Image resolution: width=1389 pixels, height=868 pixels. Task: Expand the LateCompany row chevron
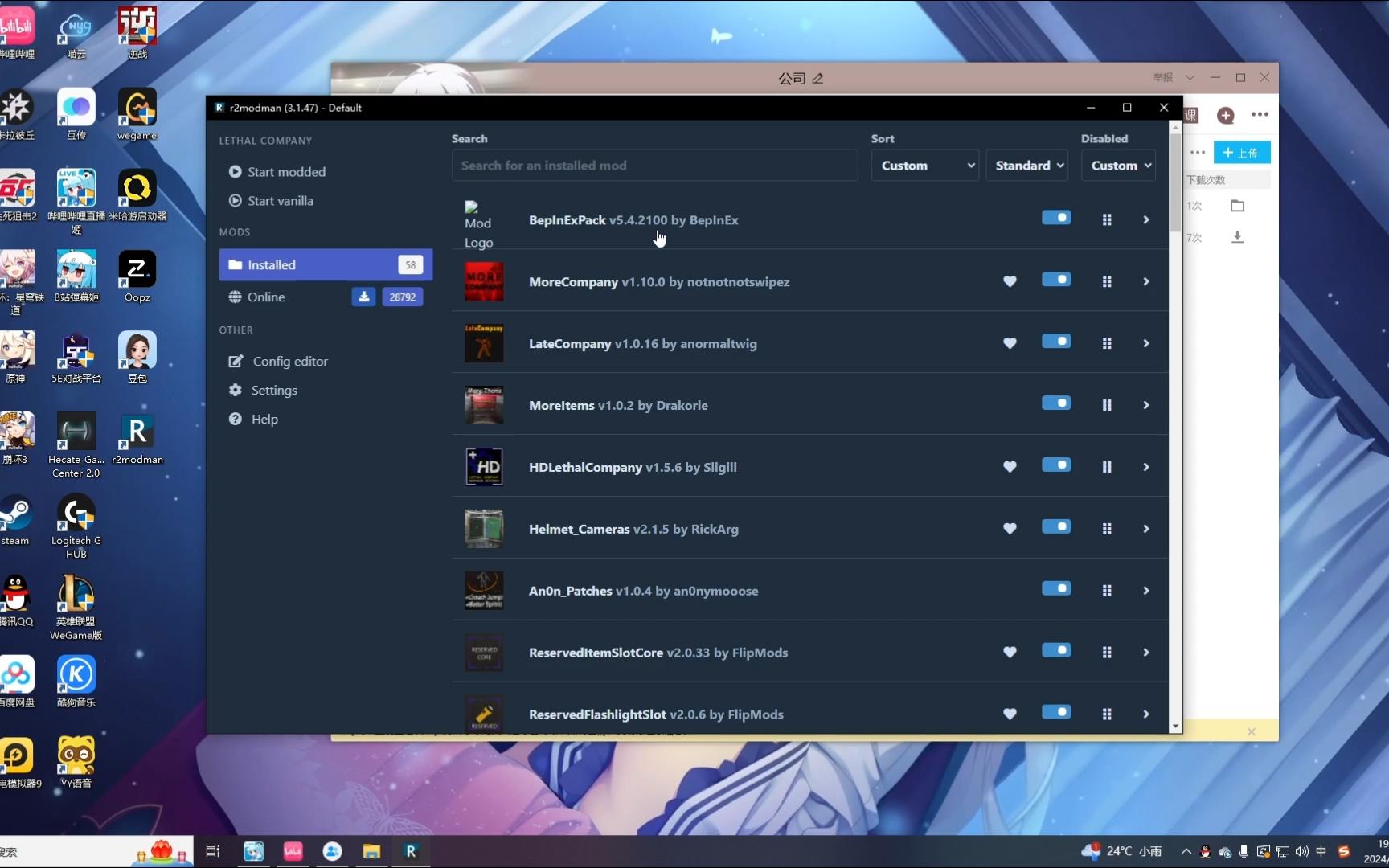[1146, 343]
